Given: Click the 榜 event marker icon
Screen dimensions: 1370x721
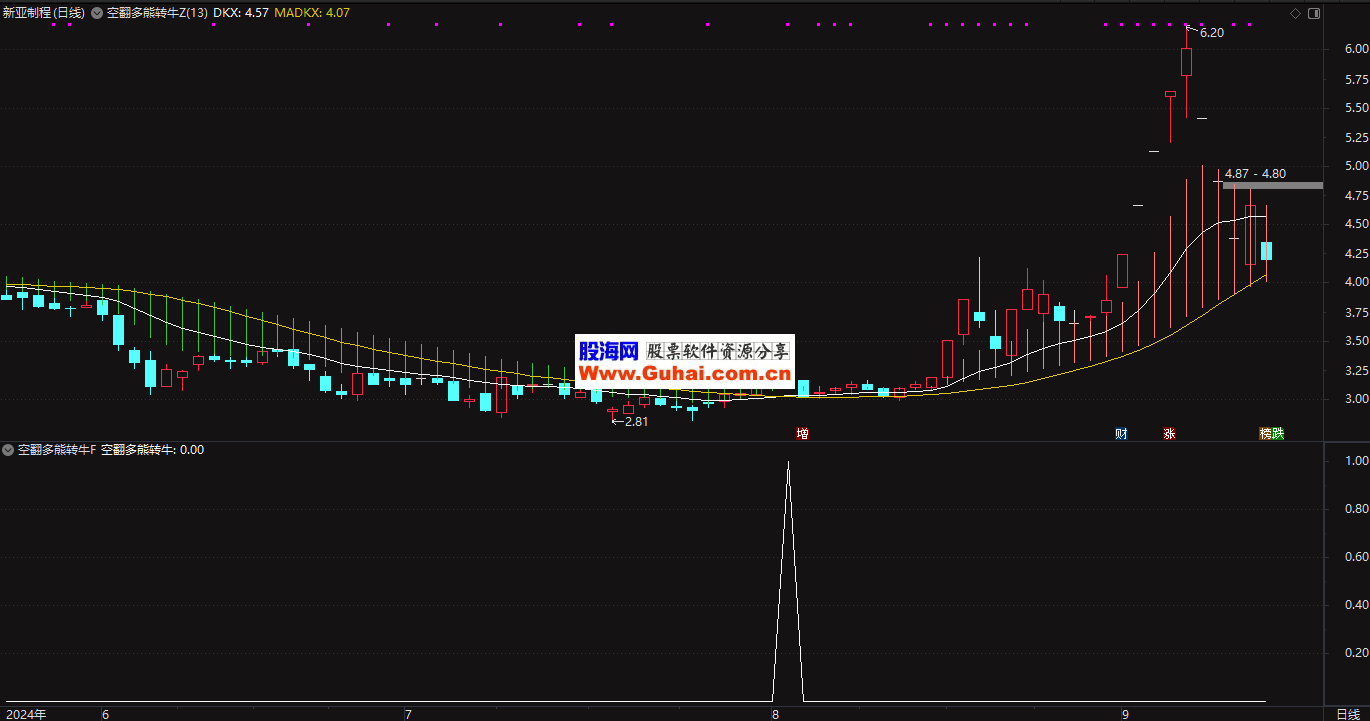Looking at the screenshot, I should tap(1265, 434).
